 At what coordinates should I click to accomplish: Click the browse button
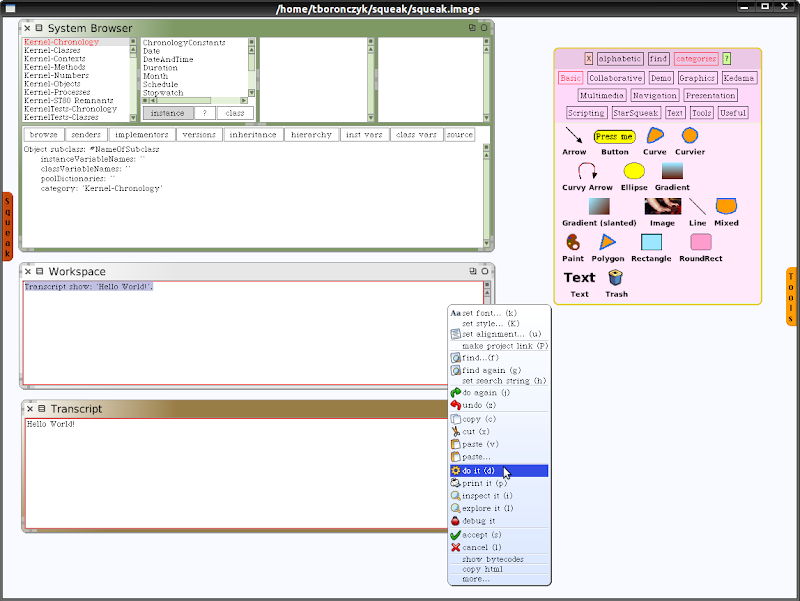point(43,135)
